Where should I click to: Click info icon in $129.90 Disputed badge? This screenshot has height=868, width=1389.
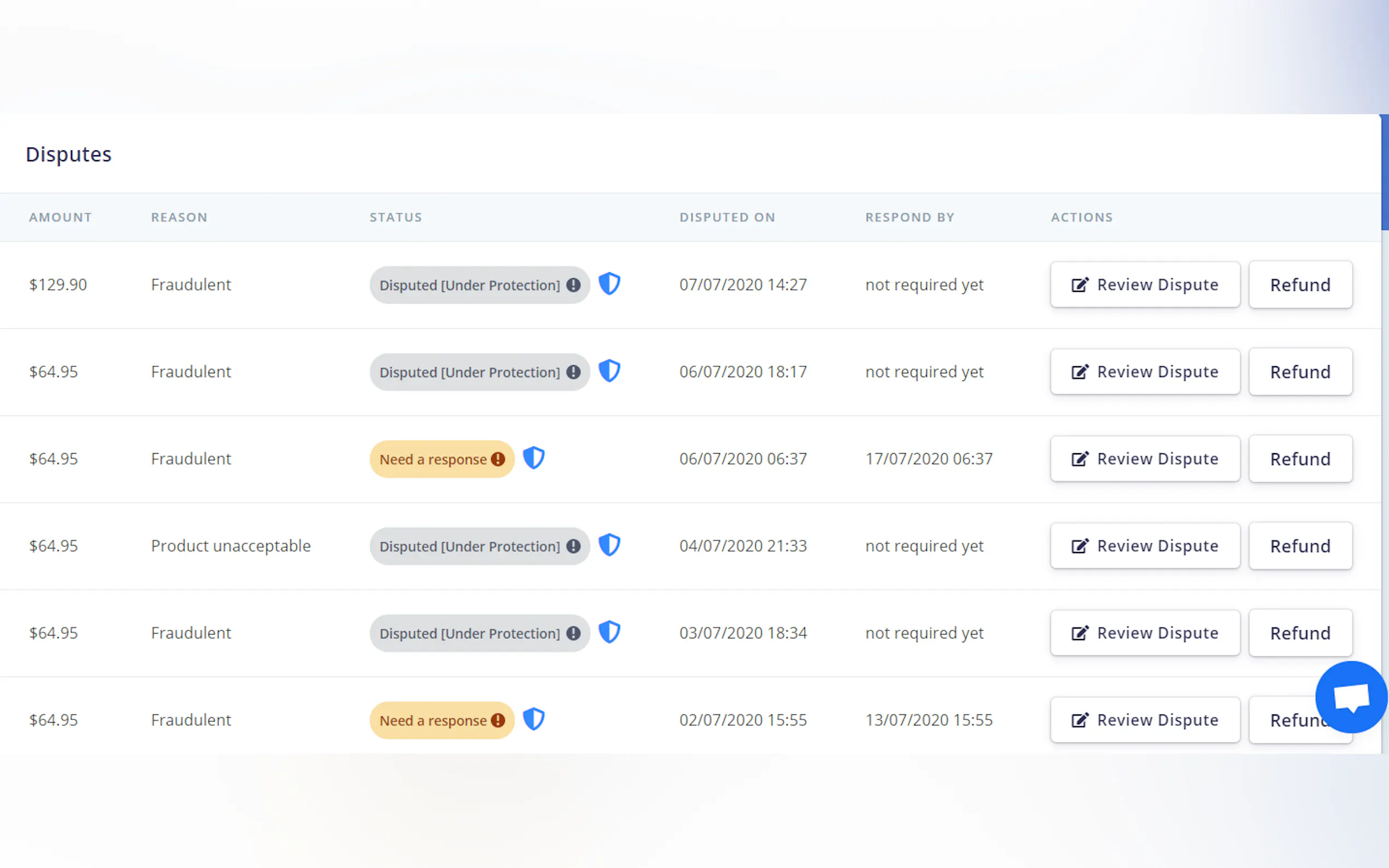(573, 285)
